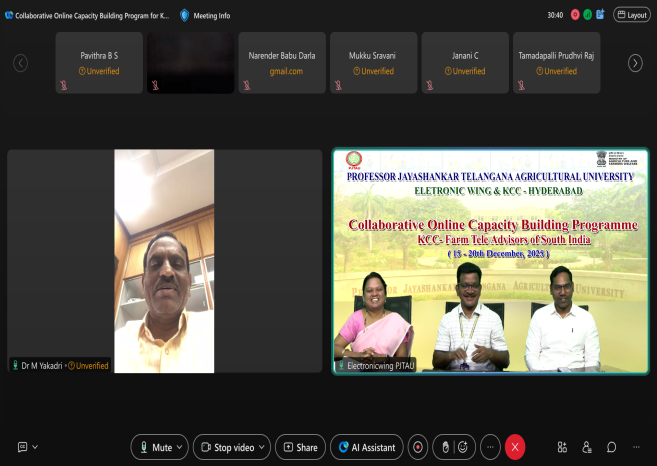Viewport: 657px width, 466px height.
Task: Mute the microphone
Action: point(154,447)
